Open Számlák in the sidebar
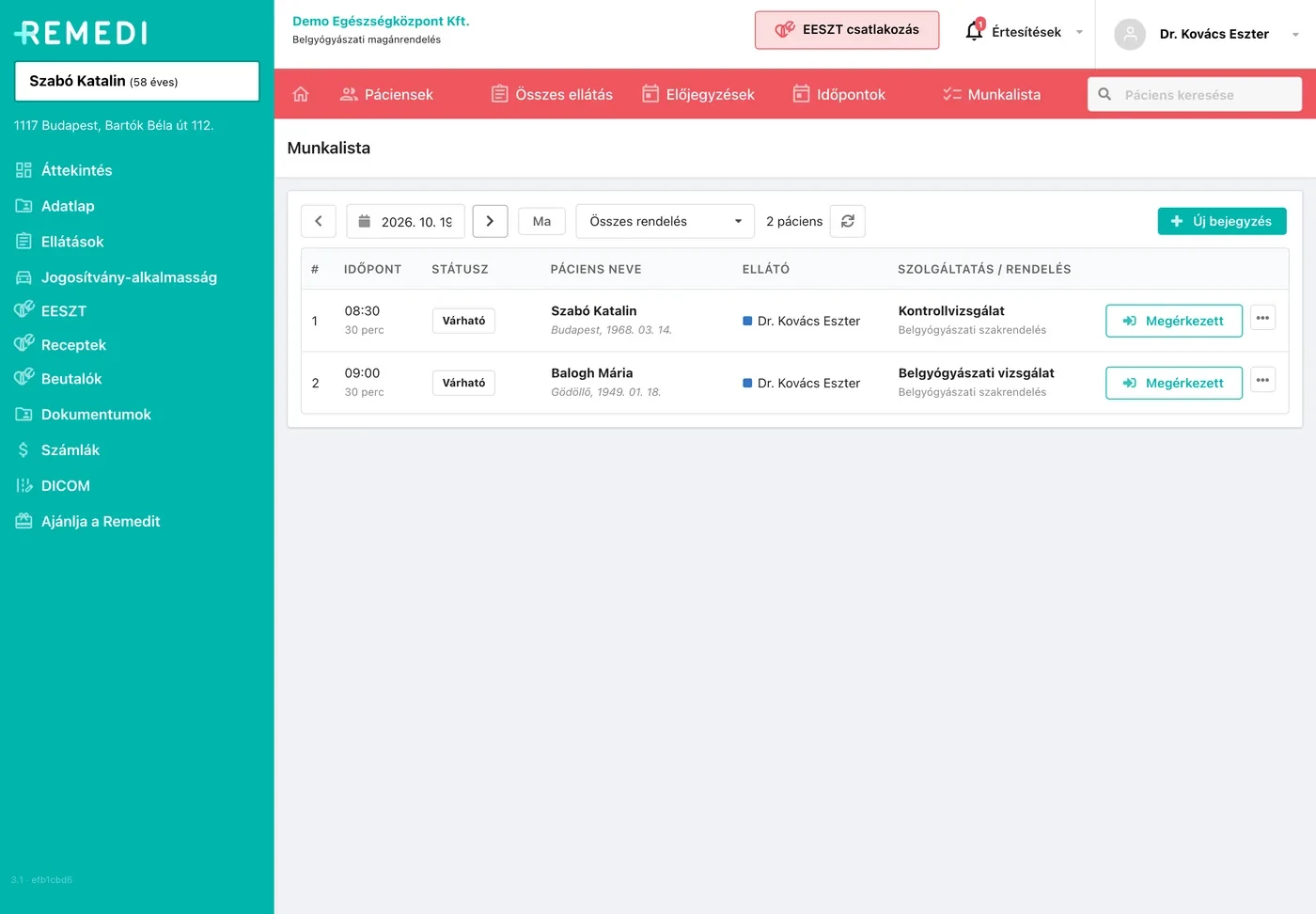 click(57, 450)
